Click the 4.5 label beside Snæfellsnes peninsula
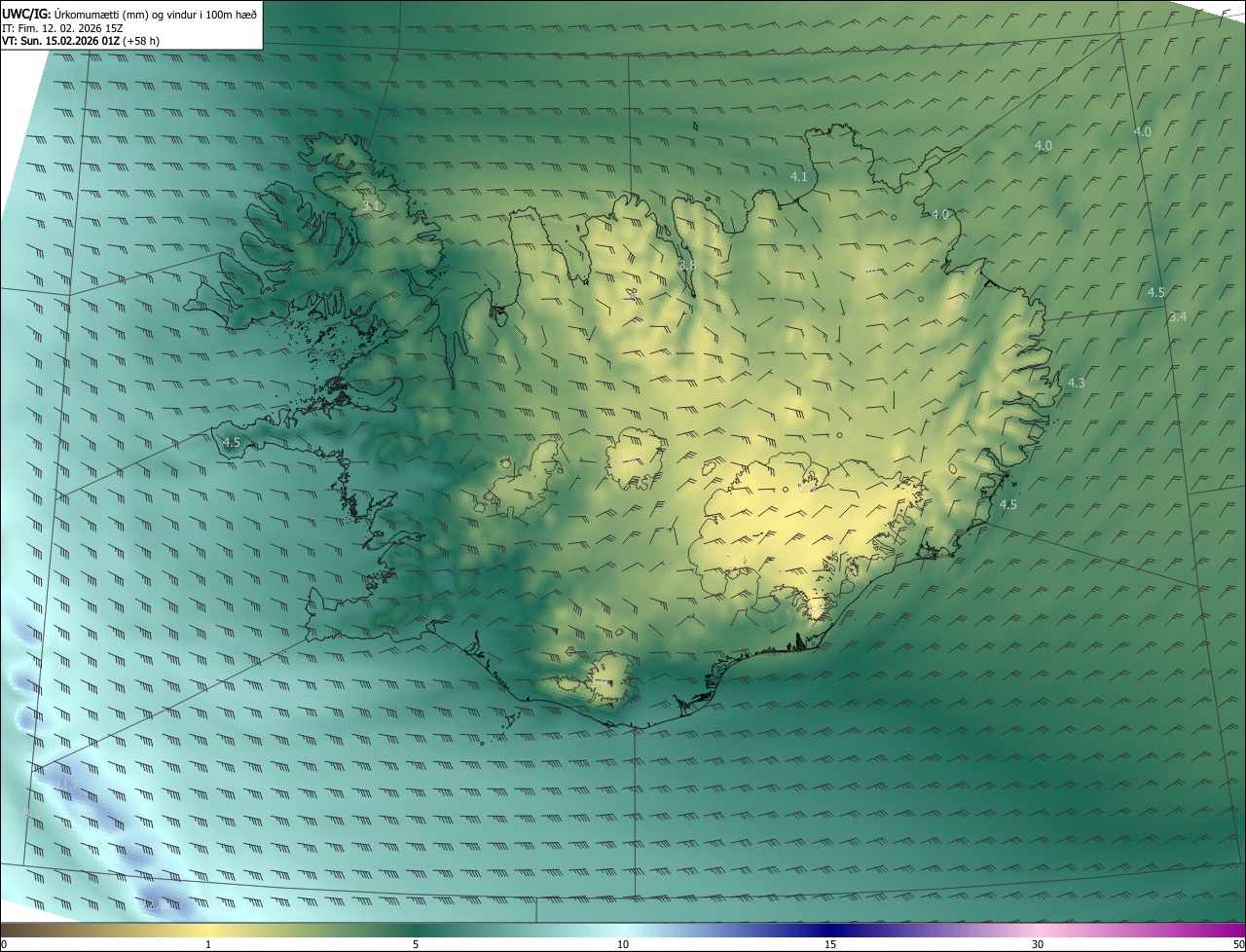 point(232,442)
